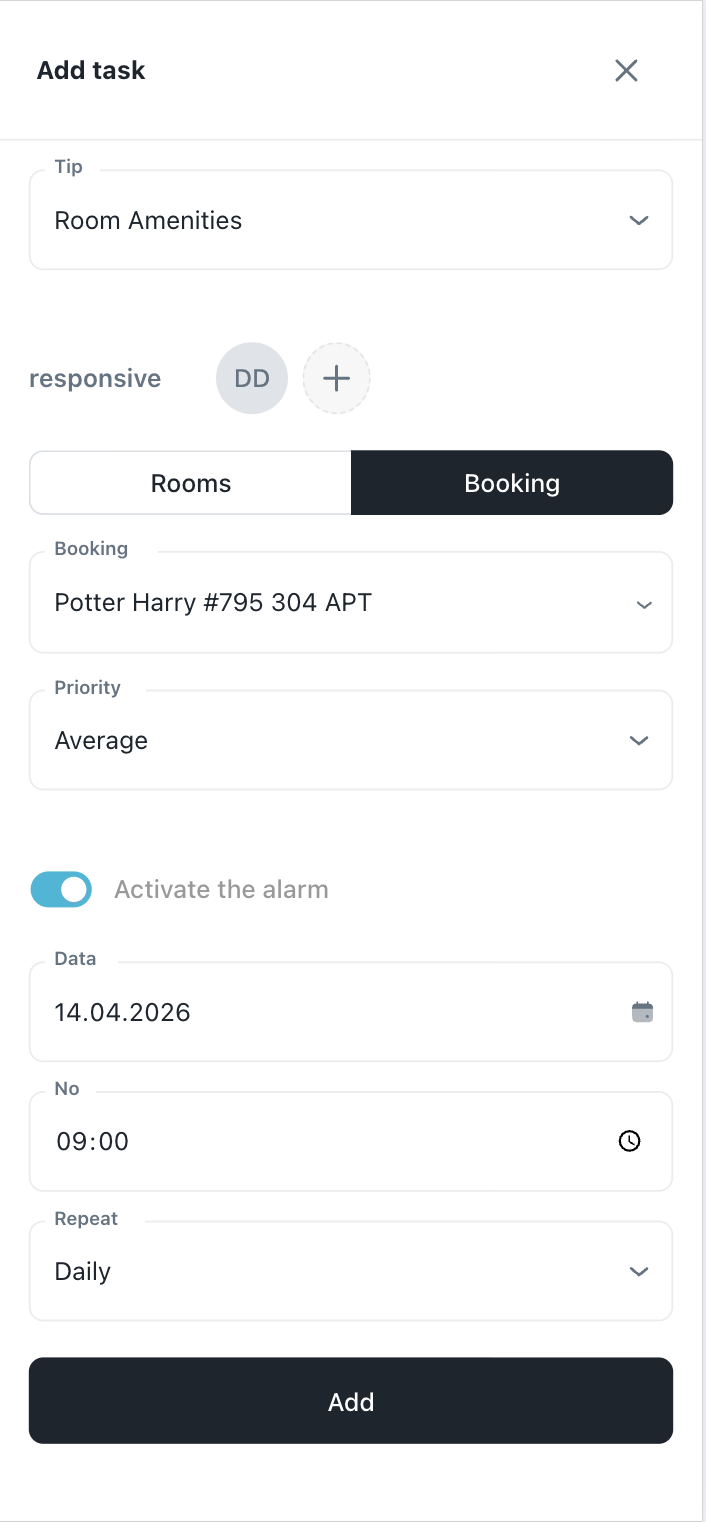Close the Add task dialog
This screenshot has height=1522, width=706.
pyautogui.click(x=626, y=70)
